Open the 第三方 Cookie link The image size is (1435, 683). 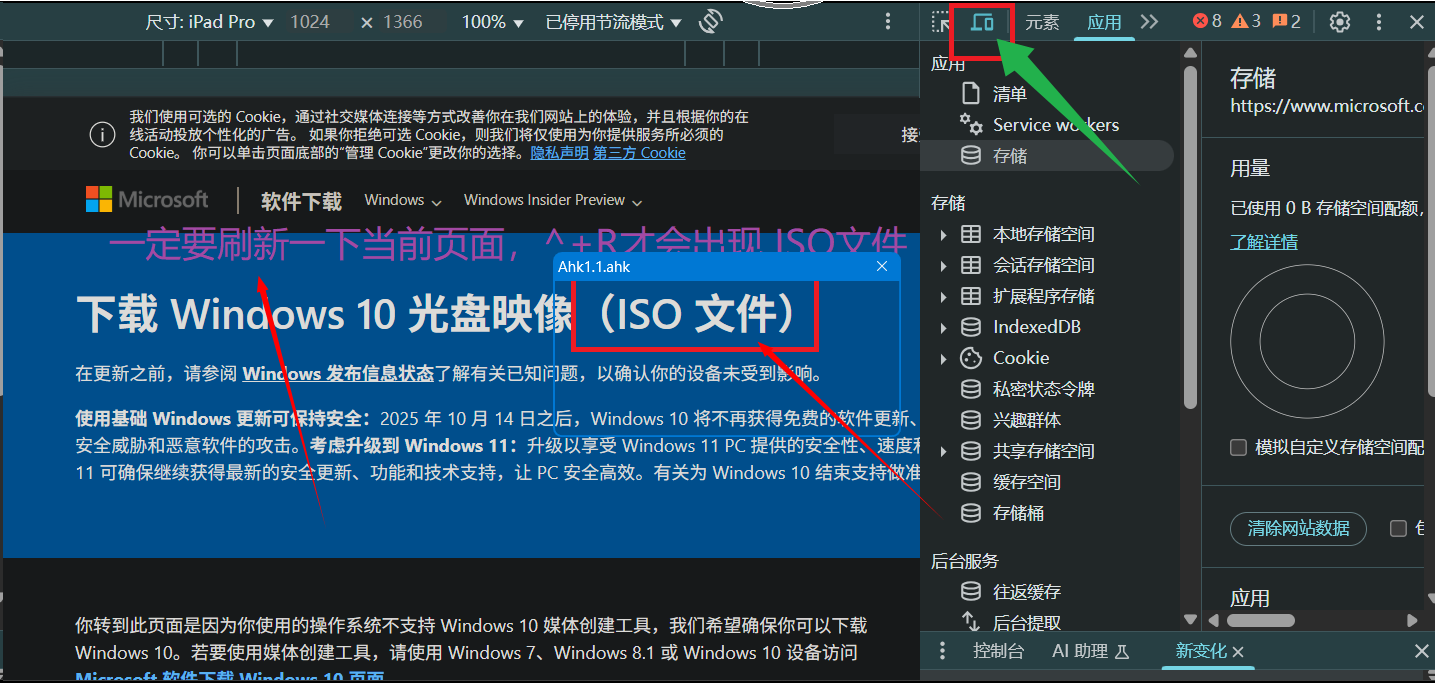[639, 153]
